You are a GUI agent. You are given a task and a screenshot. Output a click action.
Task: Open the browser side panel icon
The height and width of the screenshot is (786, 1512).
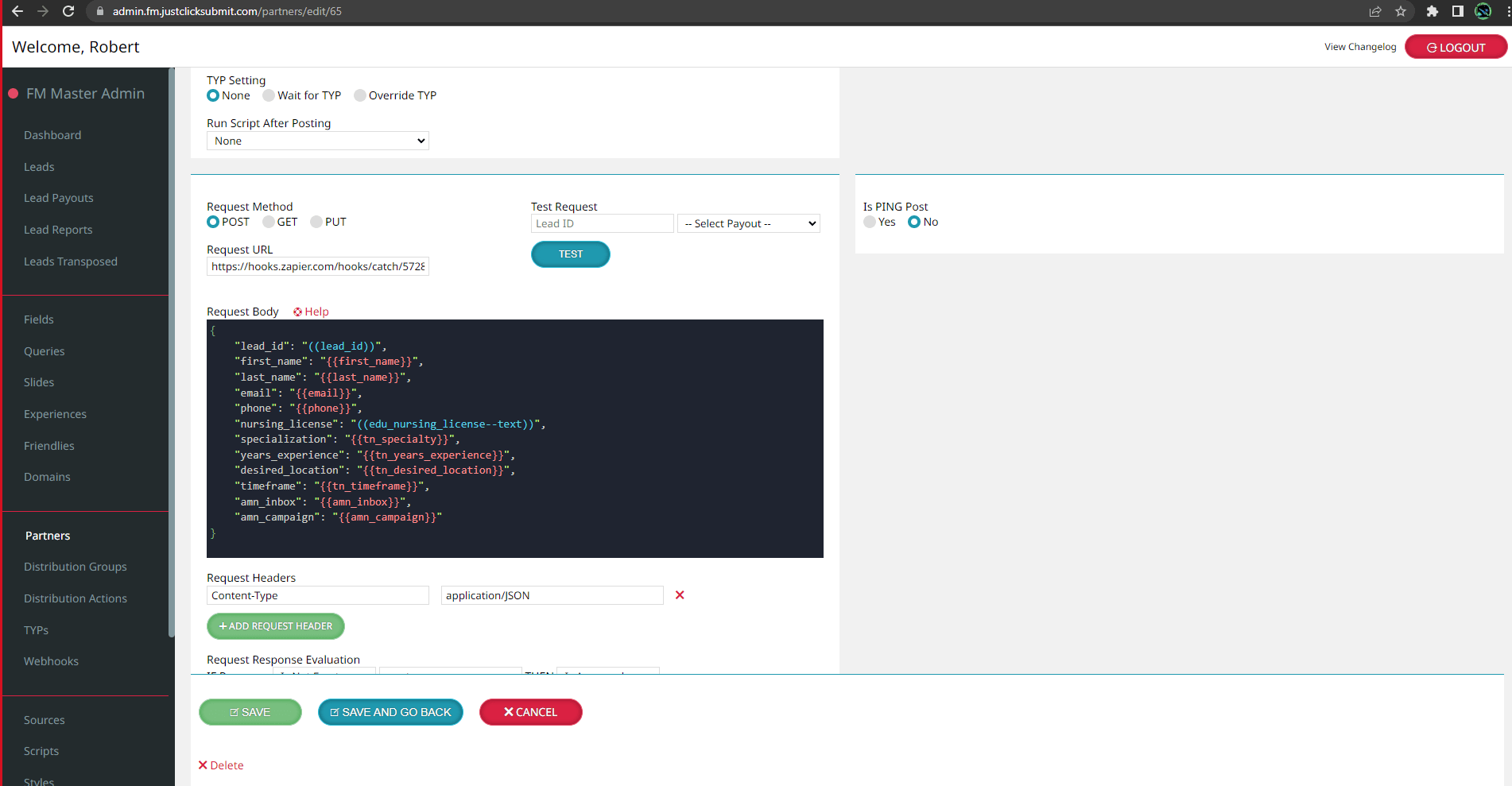pos(1458,11)
